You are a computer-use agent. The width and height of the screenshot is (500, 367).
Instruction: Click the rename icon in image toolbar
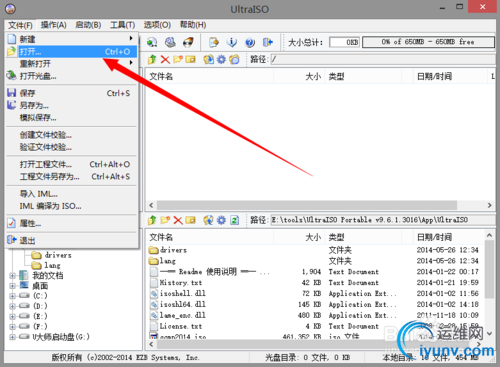click(190, 60)
